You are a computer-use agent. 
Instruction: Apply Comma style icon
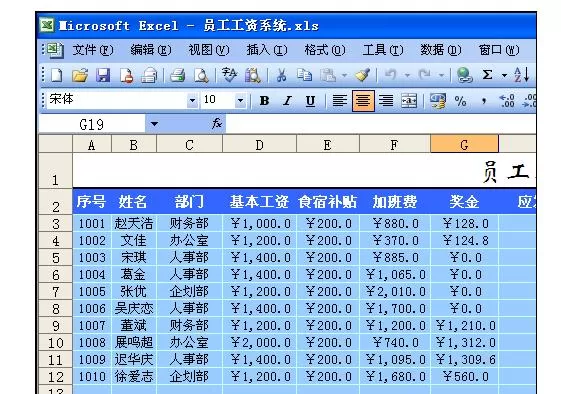[x=484, y=101]
